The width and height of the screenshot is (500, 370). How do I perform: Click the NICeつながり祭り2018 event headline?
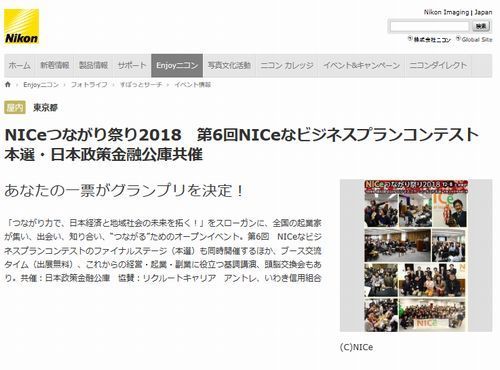(x=242, y=145)
